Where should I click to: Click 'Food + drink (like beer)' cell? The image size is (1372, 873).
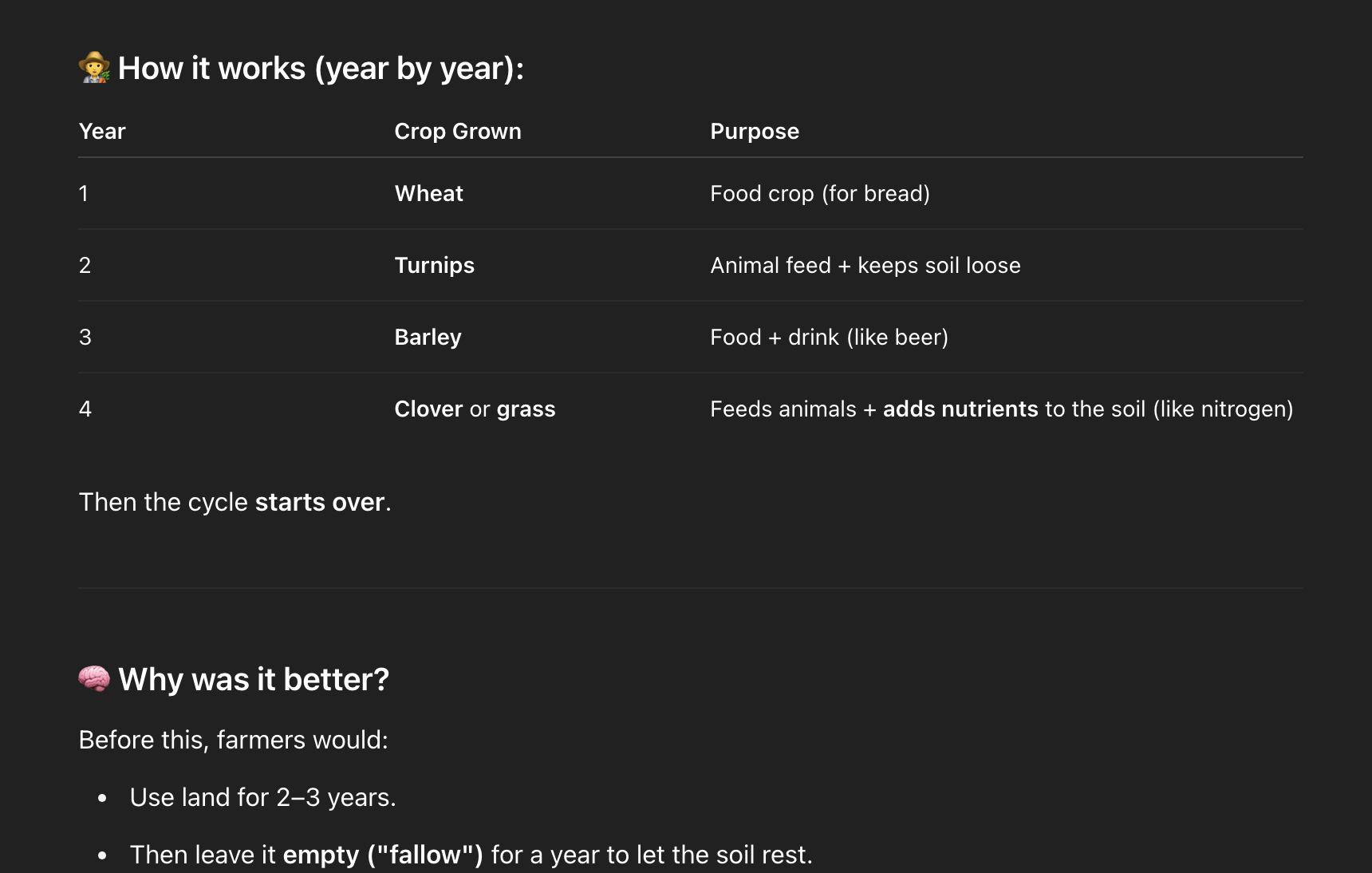[x=830, y=337]
